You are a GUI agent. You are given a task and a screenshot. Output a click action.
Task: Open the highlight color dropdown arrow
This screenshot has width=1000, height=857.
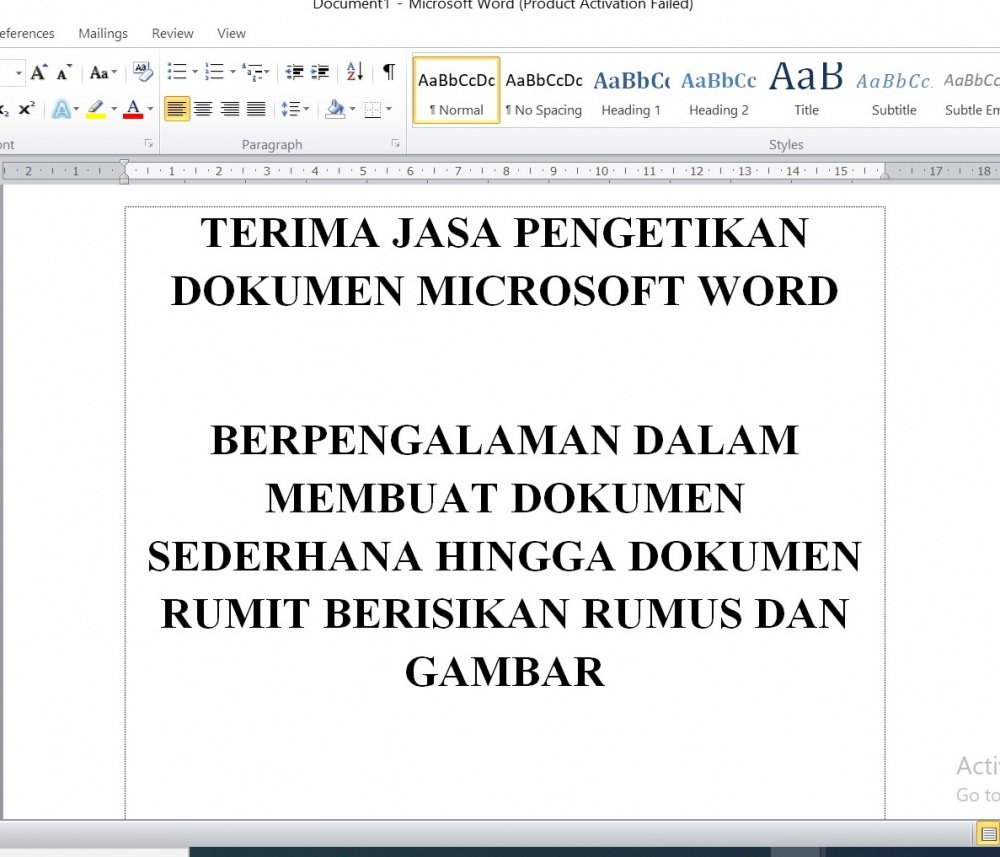coord(114,109)
